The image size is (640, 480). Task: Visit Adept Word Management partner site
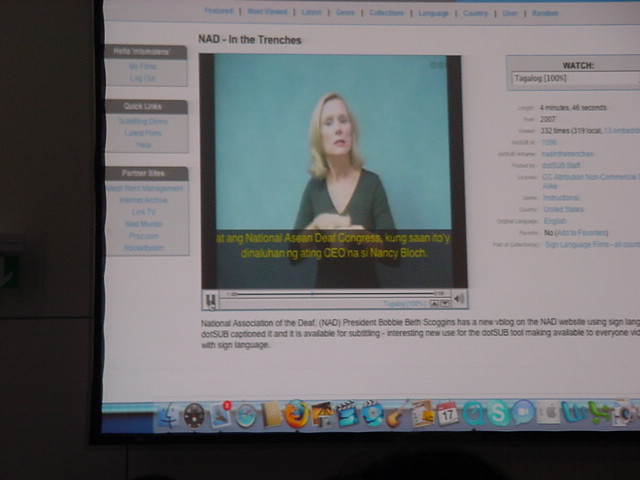(x=145, y=189)
